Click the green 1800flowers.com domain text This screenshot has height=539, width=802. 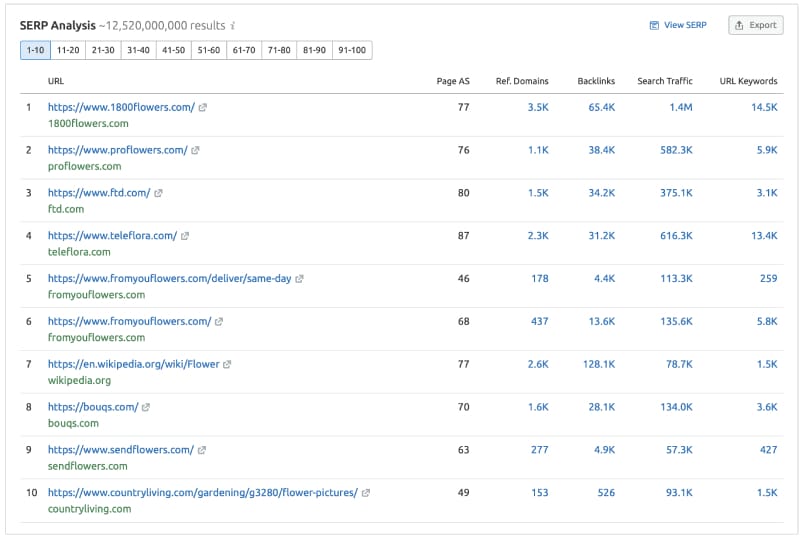pyautogui.click(x=88, y=124)
